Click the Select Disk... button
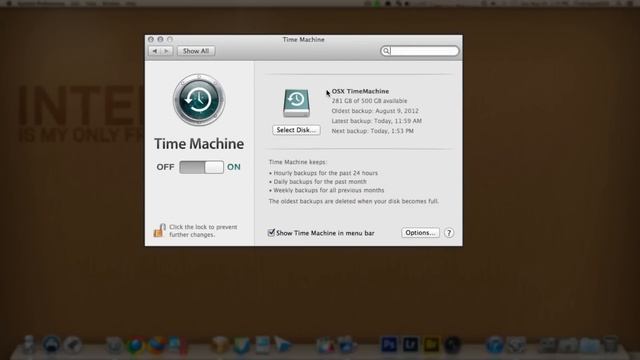This screenshot has width=640, height=360. tap(296, 130)
